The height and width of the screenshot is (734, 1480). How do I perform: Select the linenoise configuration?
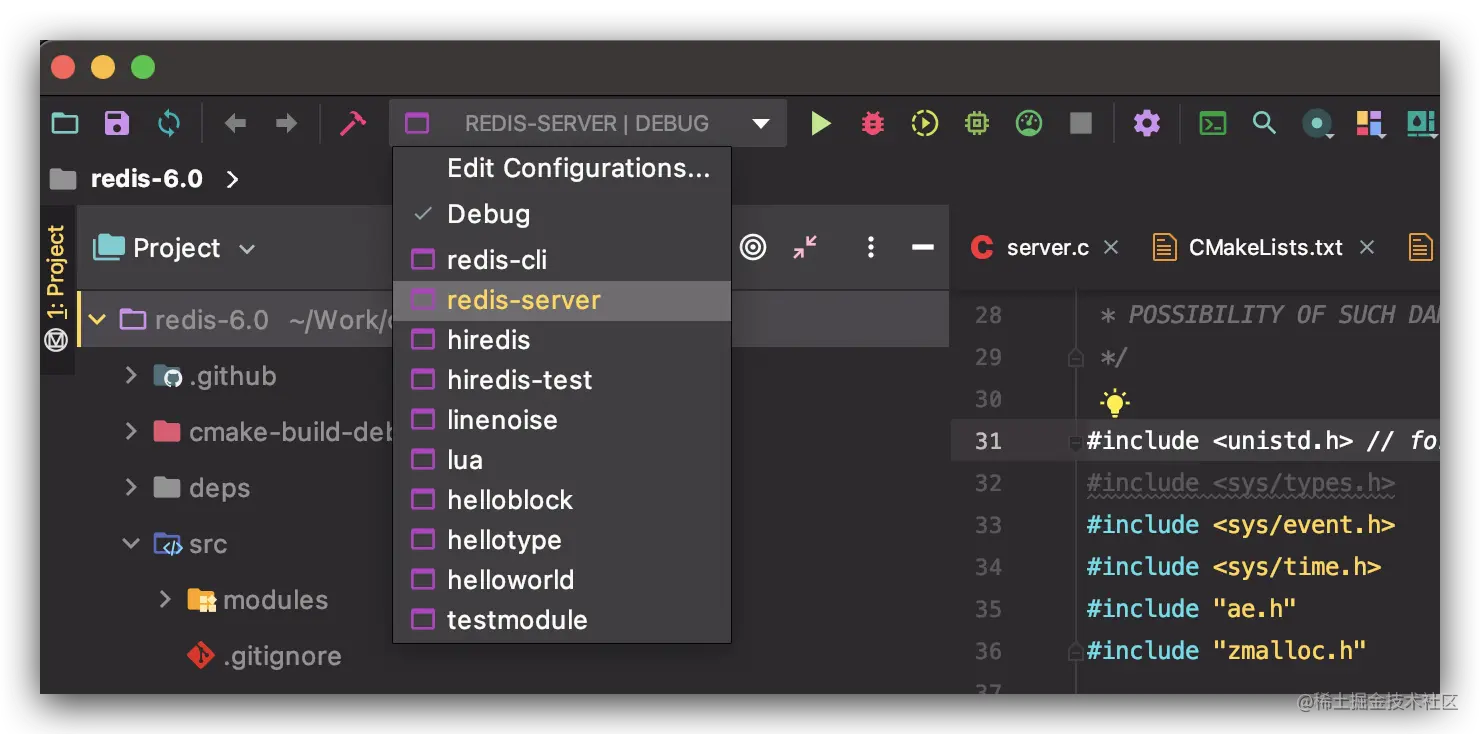pyautogui.click(x=562, y=420)
